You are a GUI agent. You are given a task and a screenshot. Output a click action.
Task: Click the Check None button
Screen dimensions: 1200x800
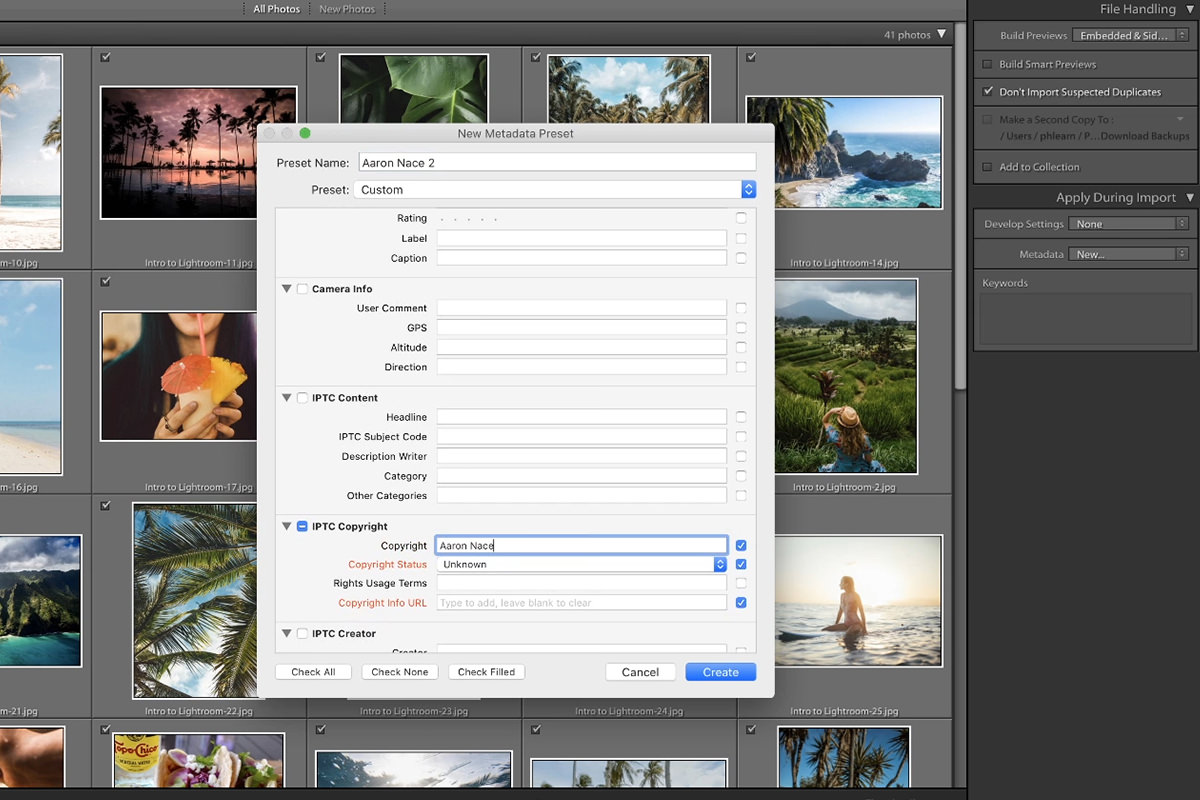(400, 672)
